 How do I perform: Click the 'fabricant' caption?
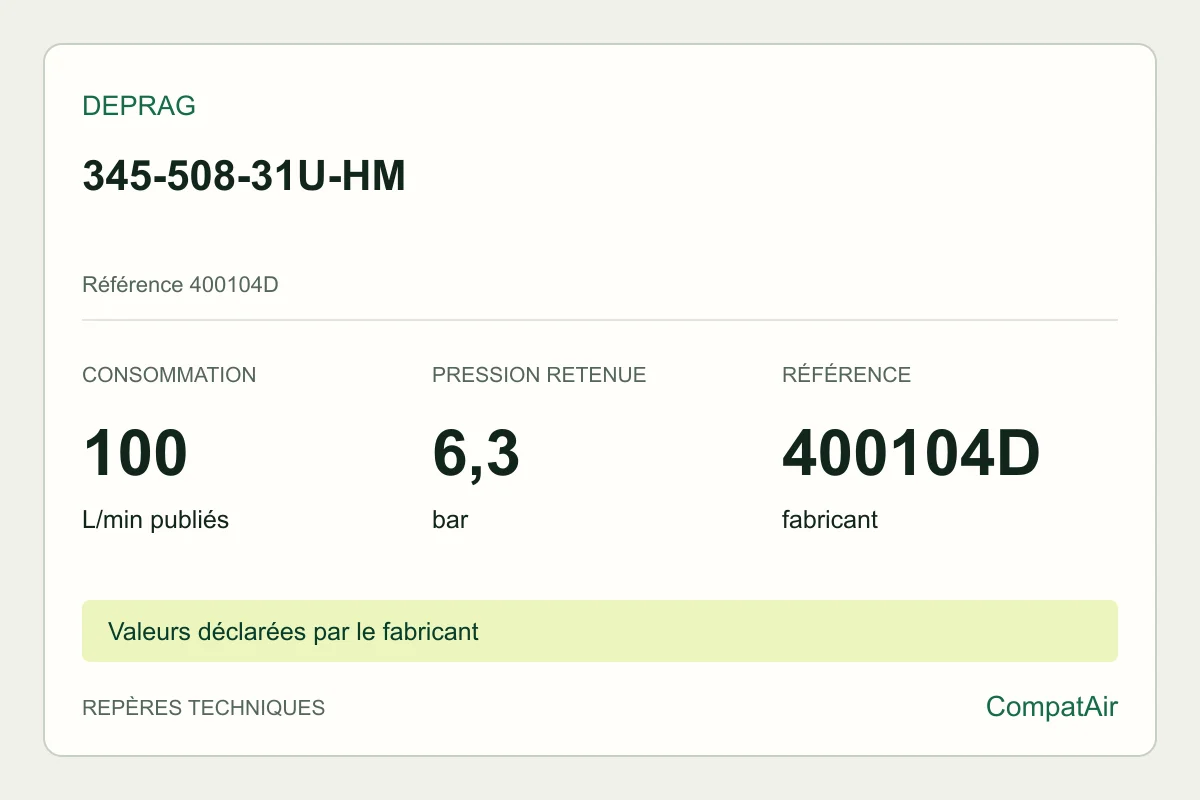coord(830,520)
